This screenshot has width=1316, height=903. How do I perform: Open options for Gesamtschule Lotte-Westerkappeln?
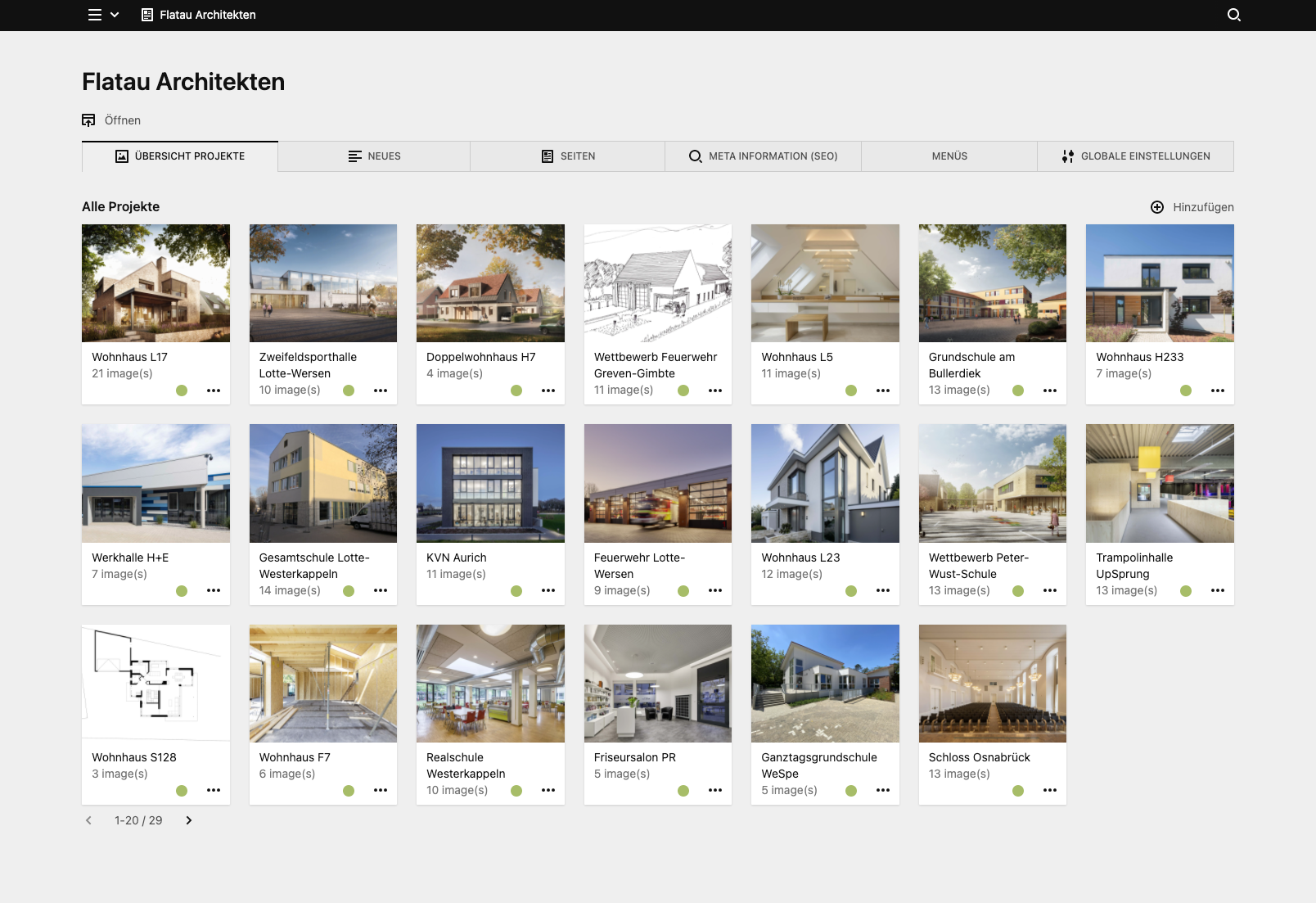381,590
